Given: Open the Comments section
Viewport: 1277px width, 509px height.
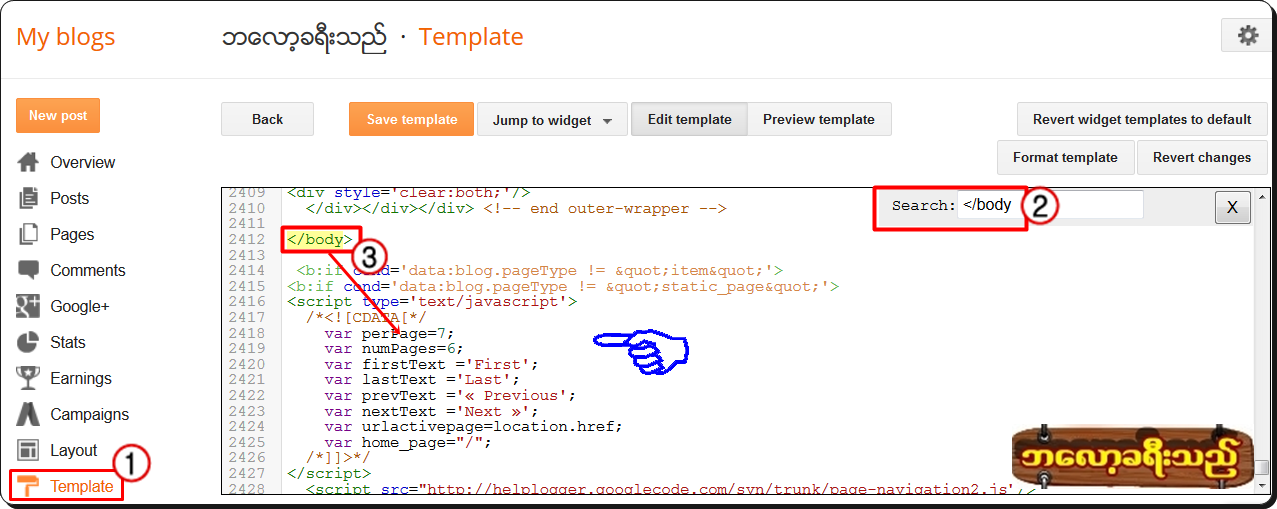Looking at the screenshot, I should (88, 270).
